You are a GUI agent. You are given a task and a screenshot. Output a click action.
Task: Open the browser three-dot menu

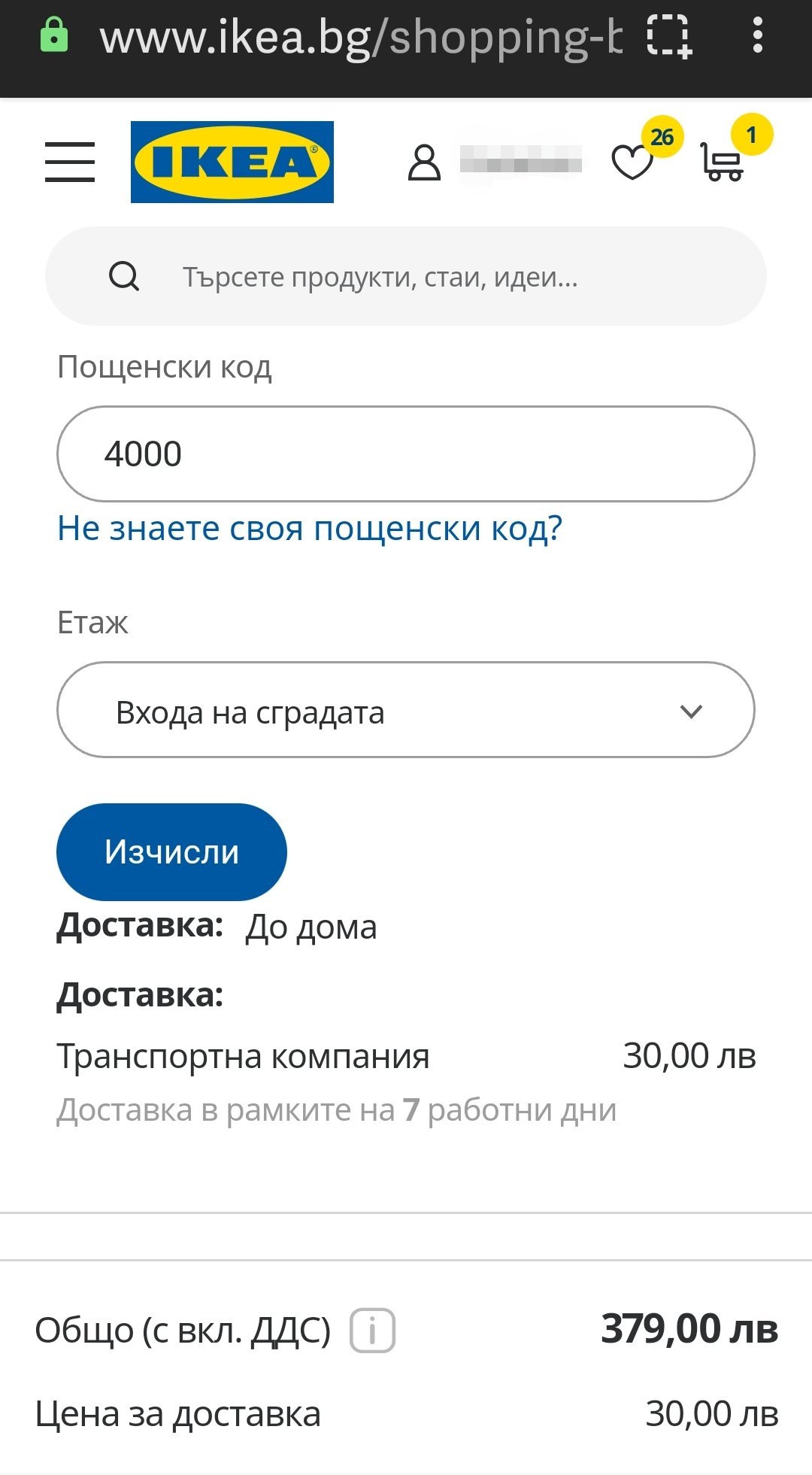click(757, 35)
